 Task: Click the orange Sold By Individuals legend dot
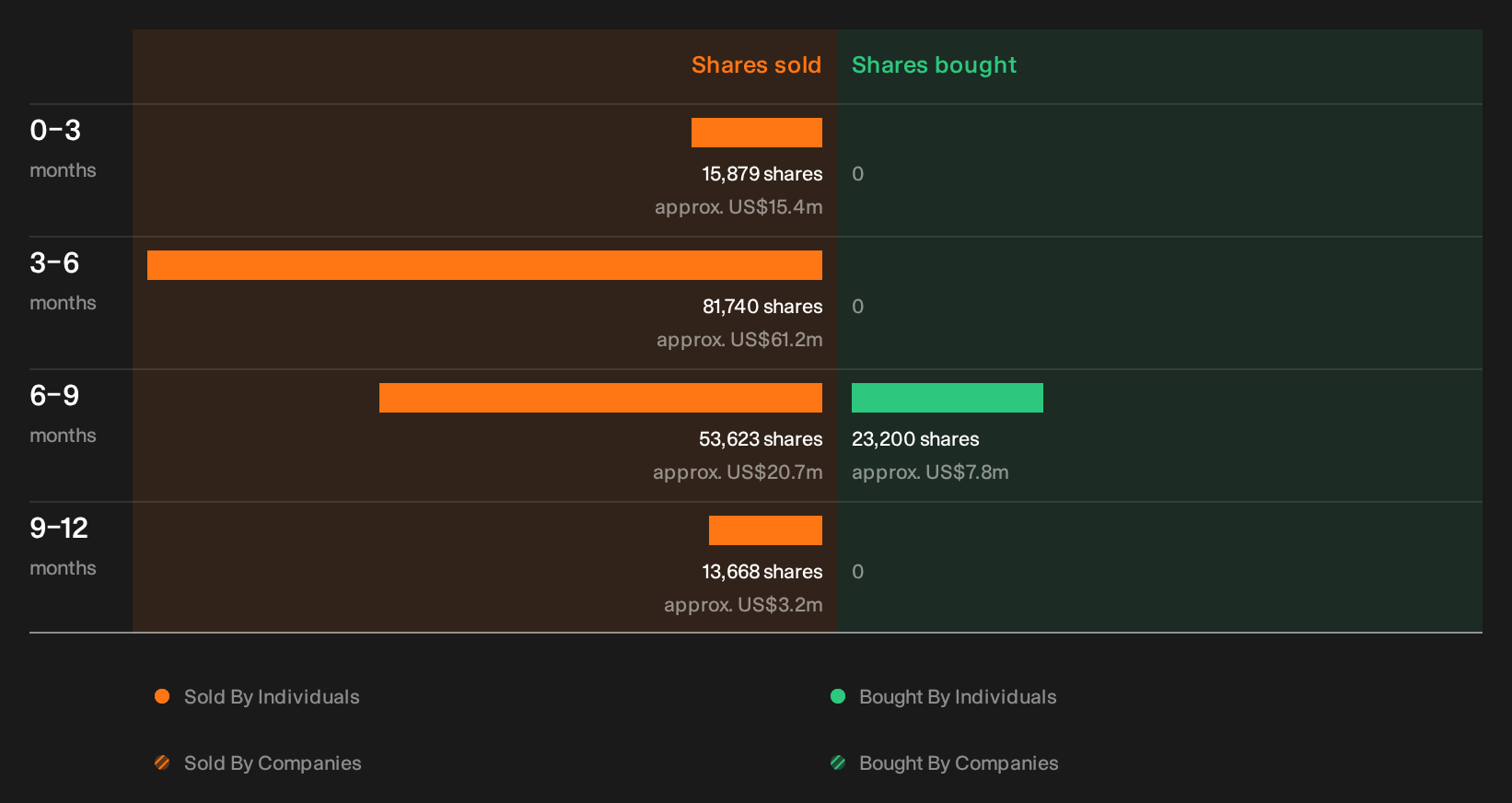coord(162,696)
